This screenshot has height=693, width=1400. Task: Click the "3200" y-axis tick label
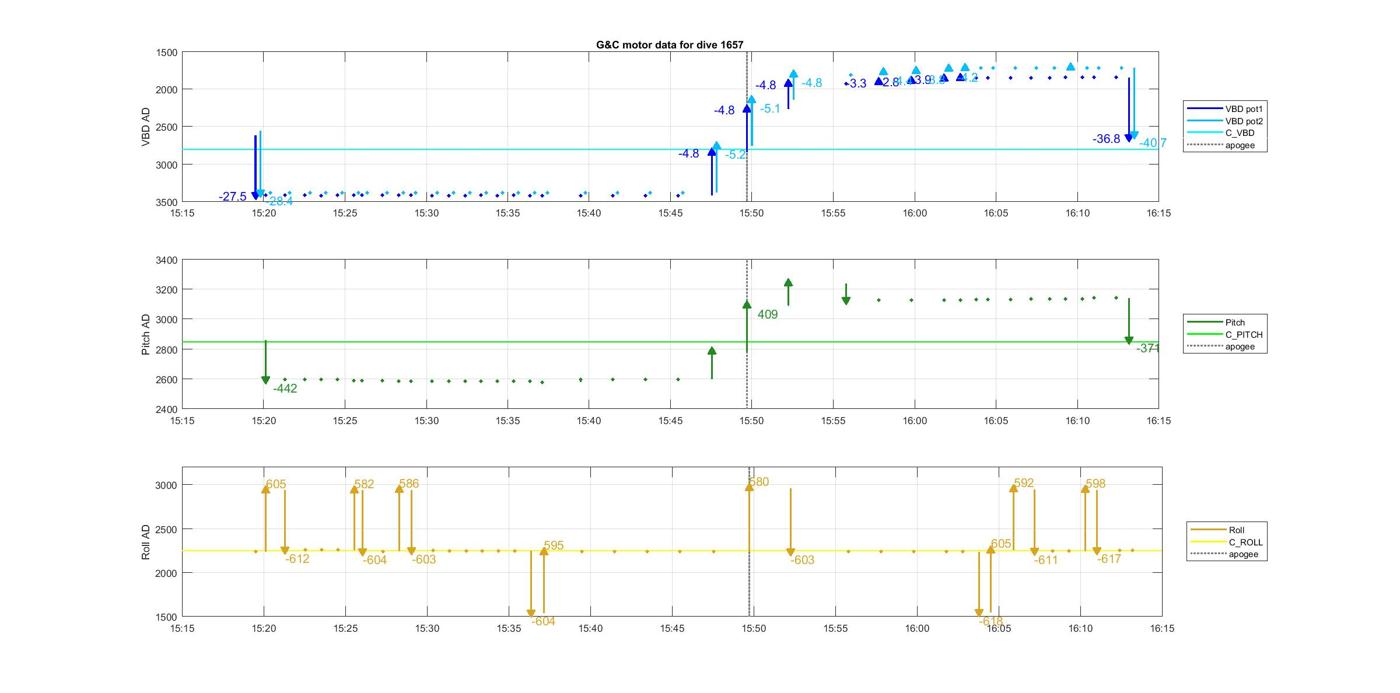[167, 291]
